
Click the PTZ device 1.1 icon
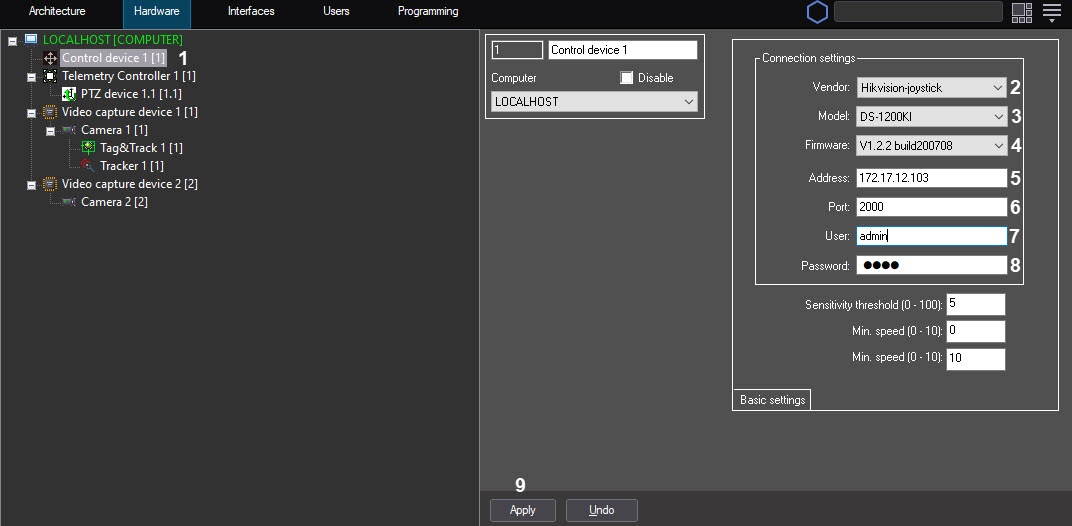[x=69, y=94]
